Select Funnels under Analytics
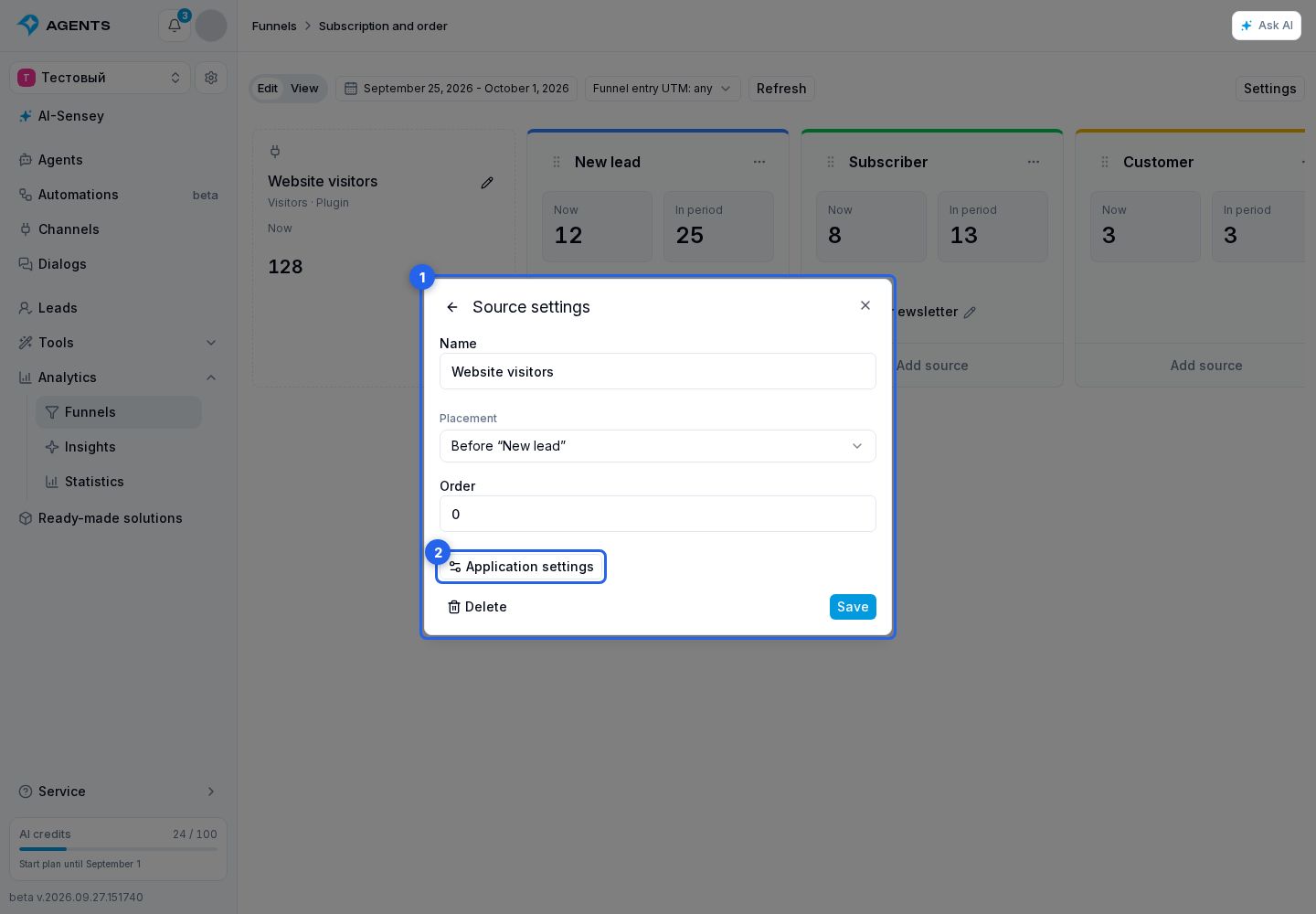This screenshot has width=1316, height=914. (x=119, y=412)
